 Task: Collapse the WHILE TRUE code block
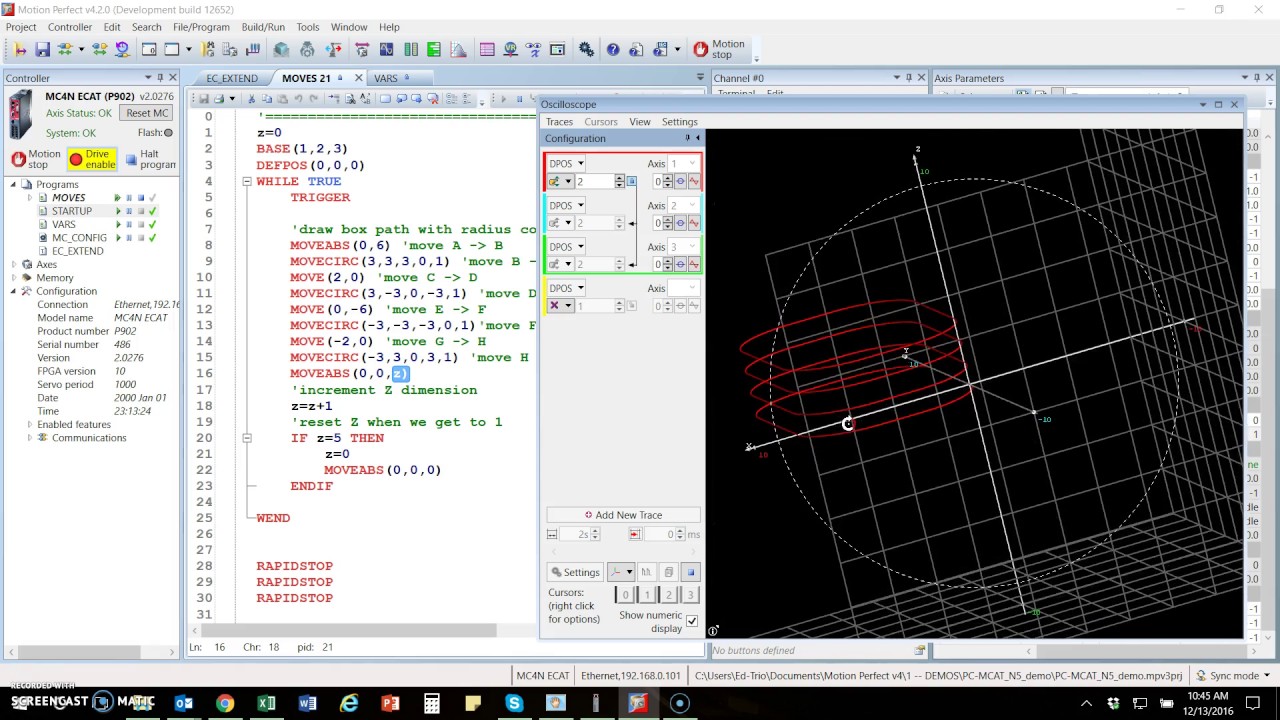click(x=246, y=182)
